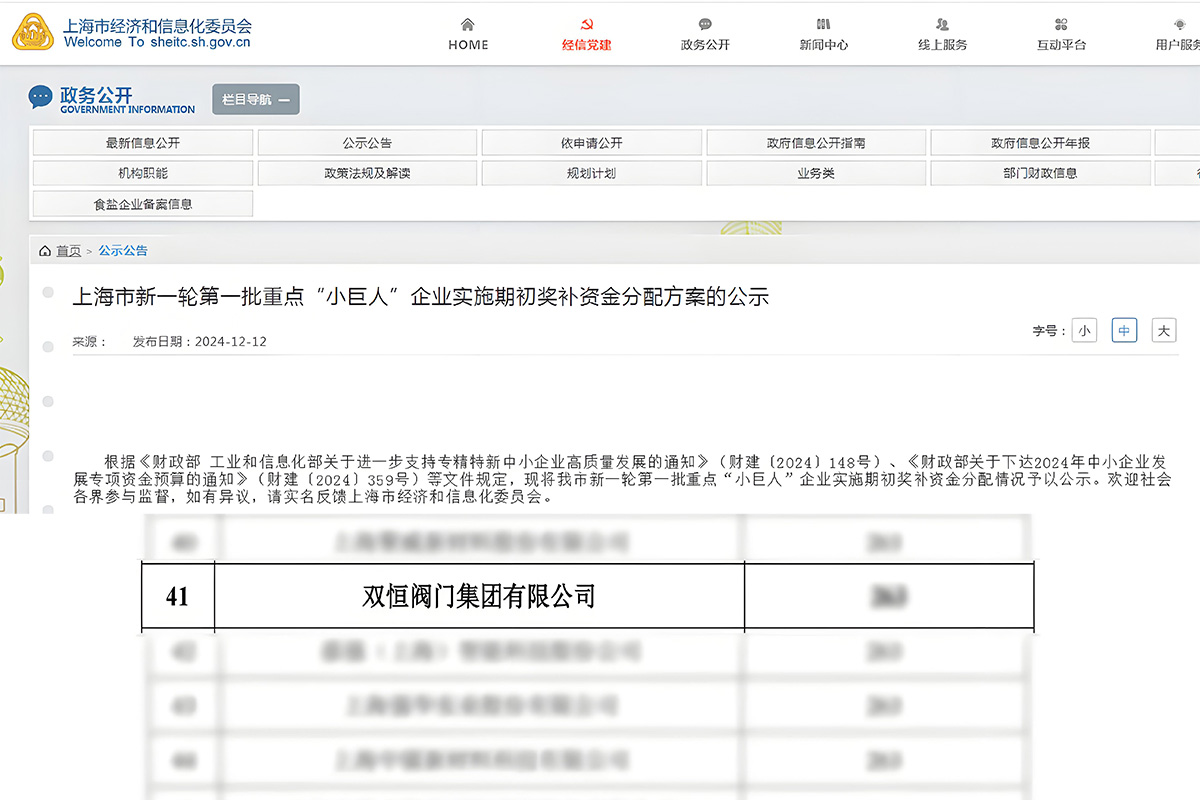Screen dimensions: 1200x800
Task: Open 食盐企业备案信息 section
Action: click(x=143, y=204)
